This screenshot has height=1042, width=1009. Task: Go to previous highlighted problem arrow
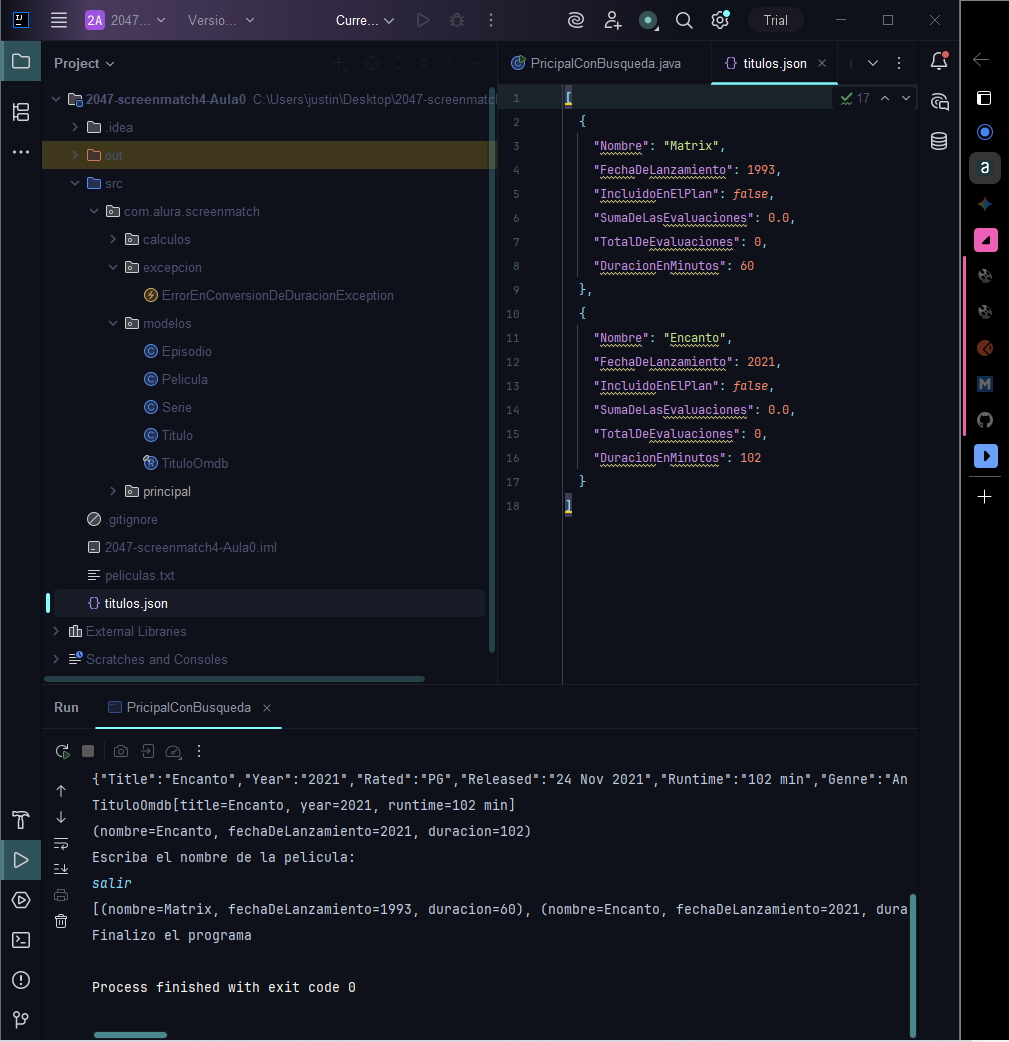[885, 98]
